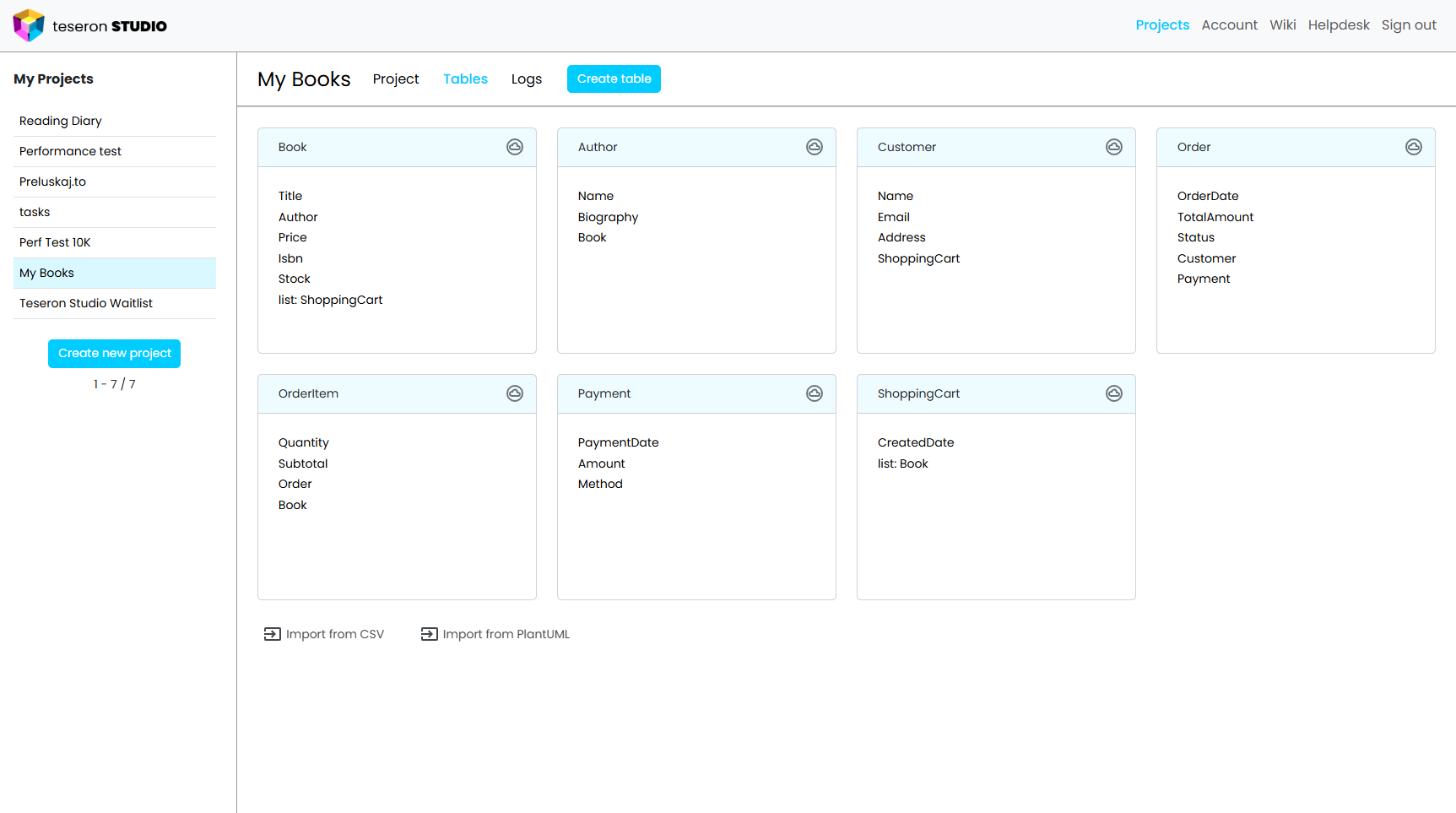Click the Status field in Order table
Viewport: 1456px width, 813px height.
[x=1196, y=237]
